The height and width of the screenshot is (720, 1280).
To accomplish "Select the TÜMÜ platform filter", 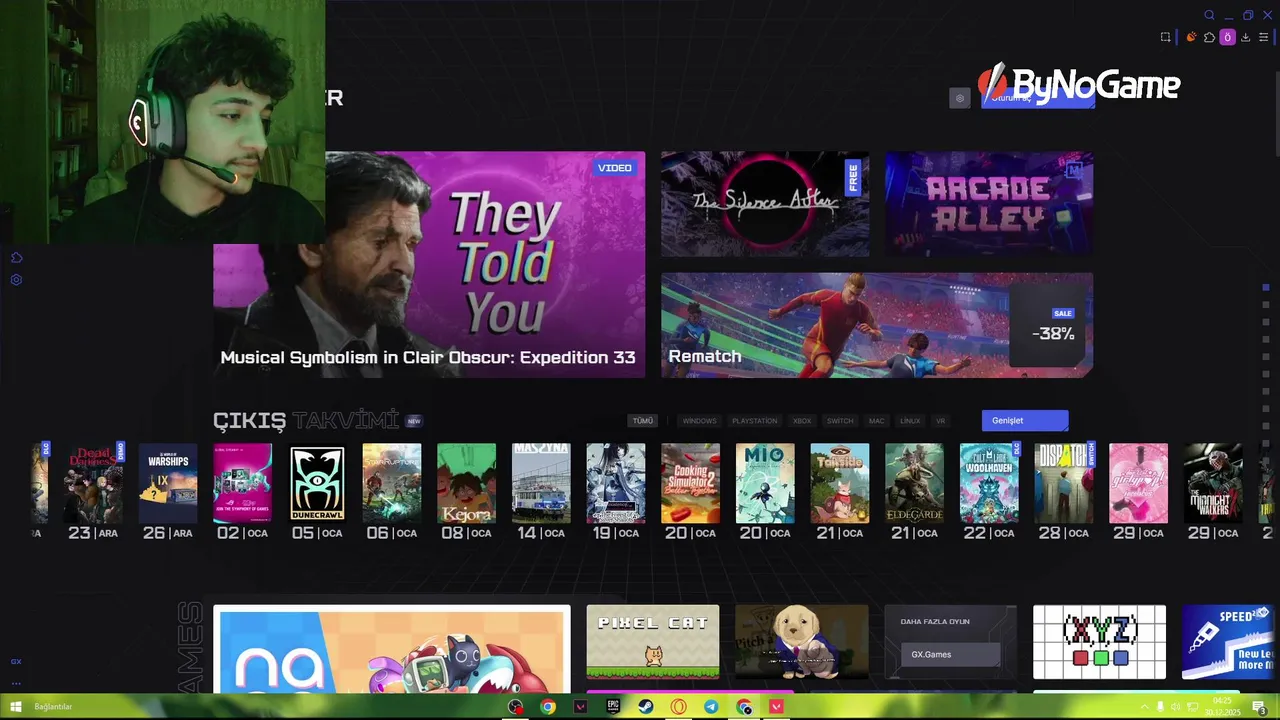I will click(x=643, y=421).
